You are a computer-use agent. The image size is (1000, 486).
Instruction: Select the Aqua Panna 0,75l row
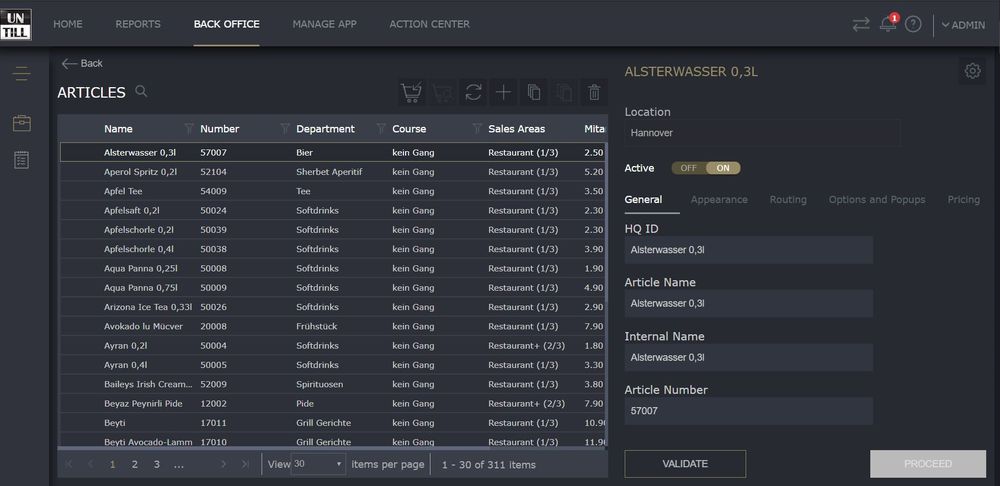click(332, 288)
